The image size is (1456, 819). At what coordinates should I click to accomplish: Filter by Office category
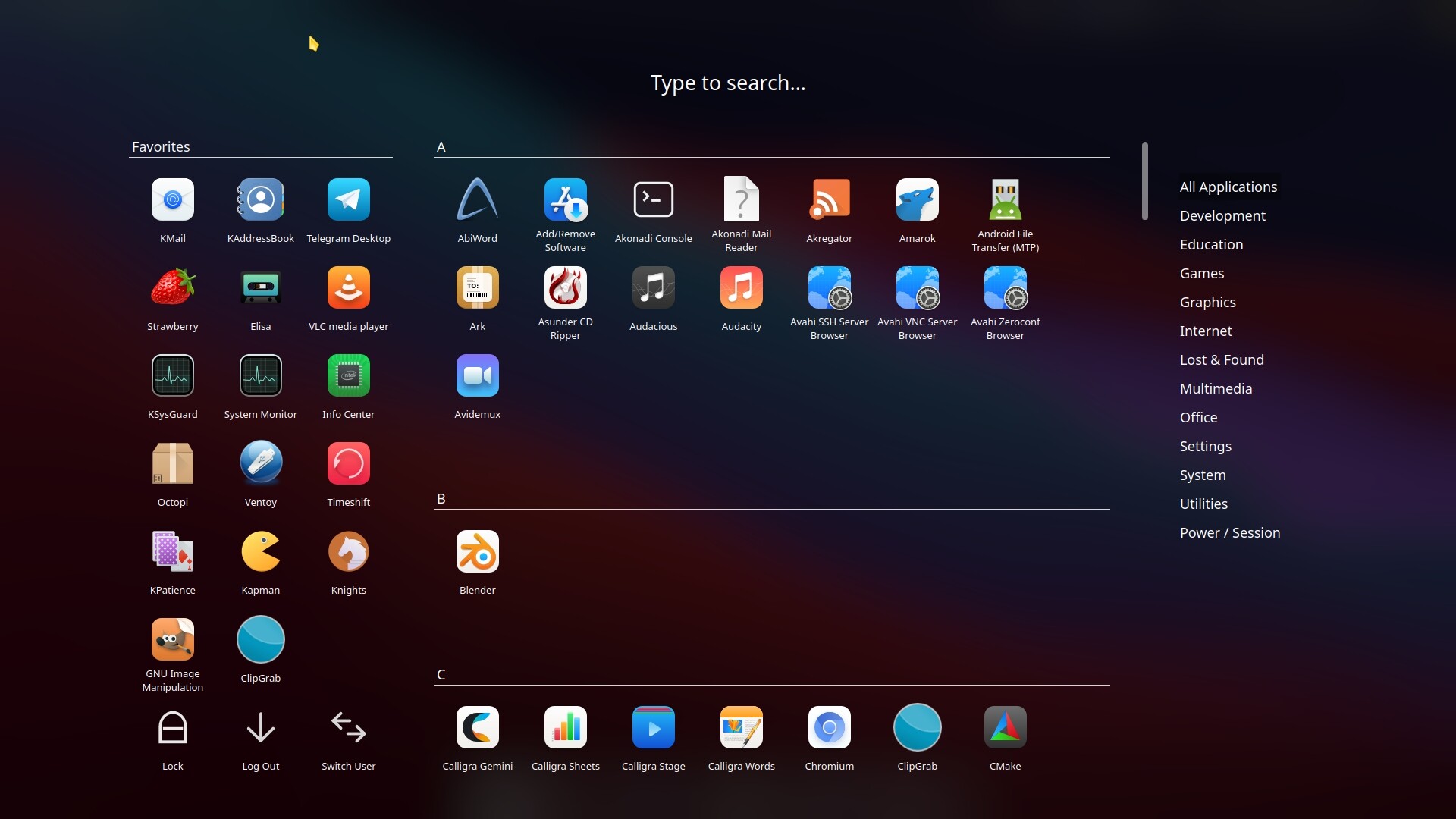(x=1198, y=418)
